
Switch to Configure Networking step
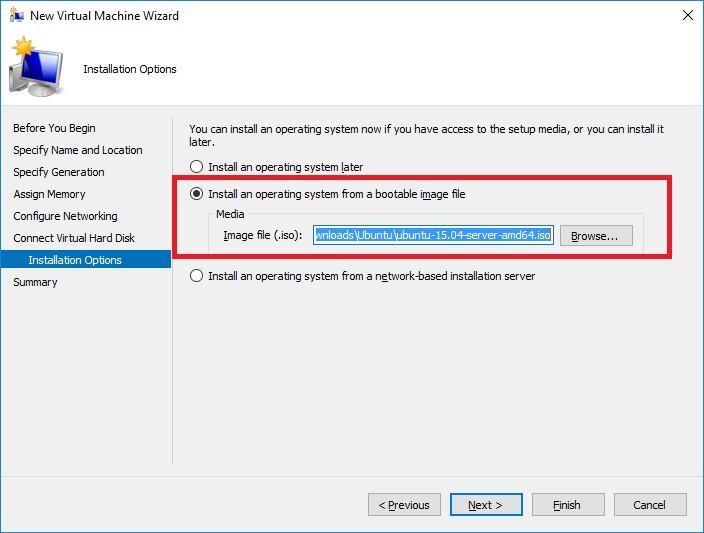coord(66,216)
